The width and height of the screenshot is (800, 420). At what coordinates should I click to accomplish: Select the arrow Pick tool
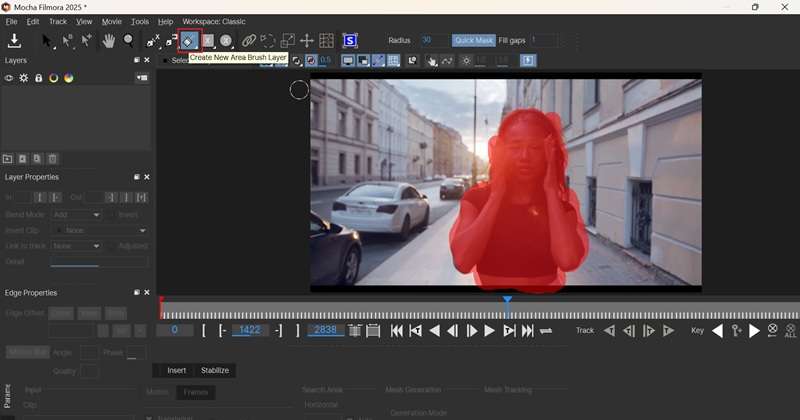[46, 40]
